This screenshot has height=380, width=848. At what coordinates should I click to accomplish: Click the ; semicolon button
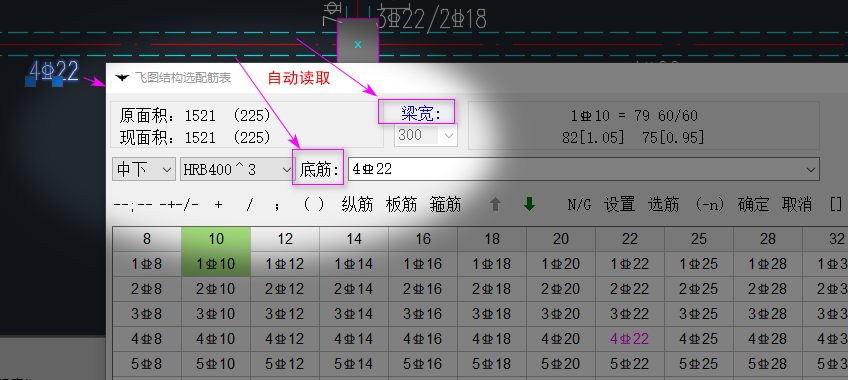pos(277,205)
